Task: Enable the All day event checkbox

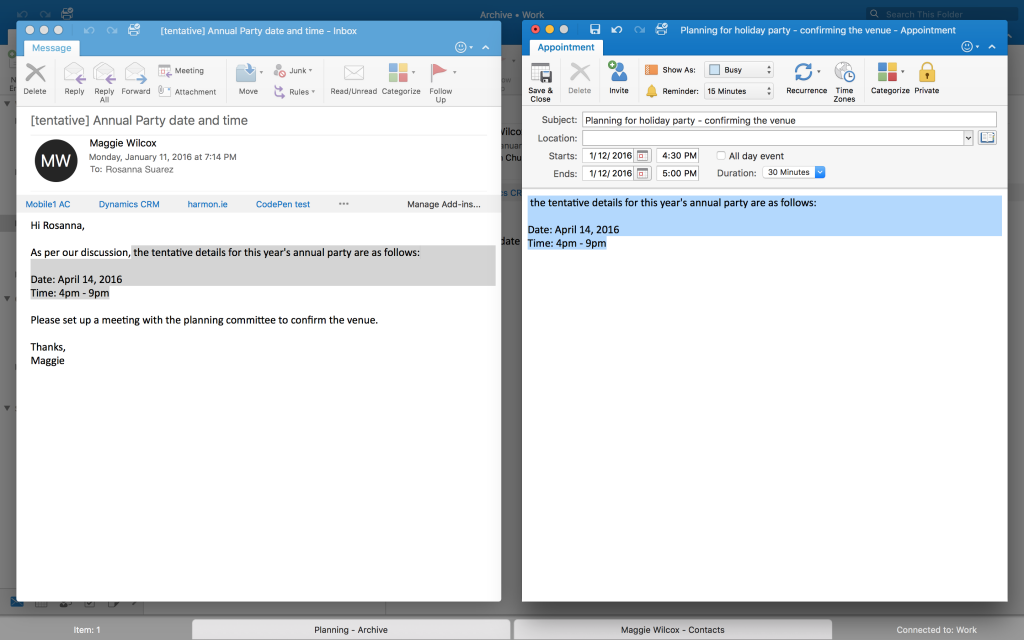Action: (720, 155)
